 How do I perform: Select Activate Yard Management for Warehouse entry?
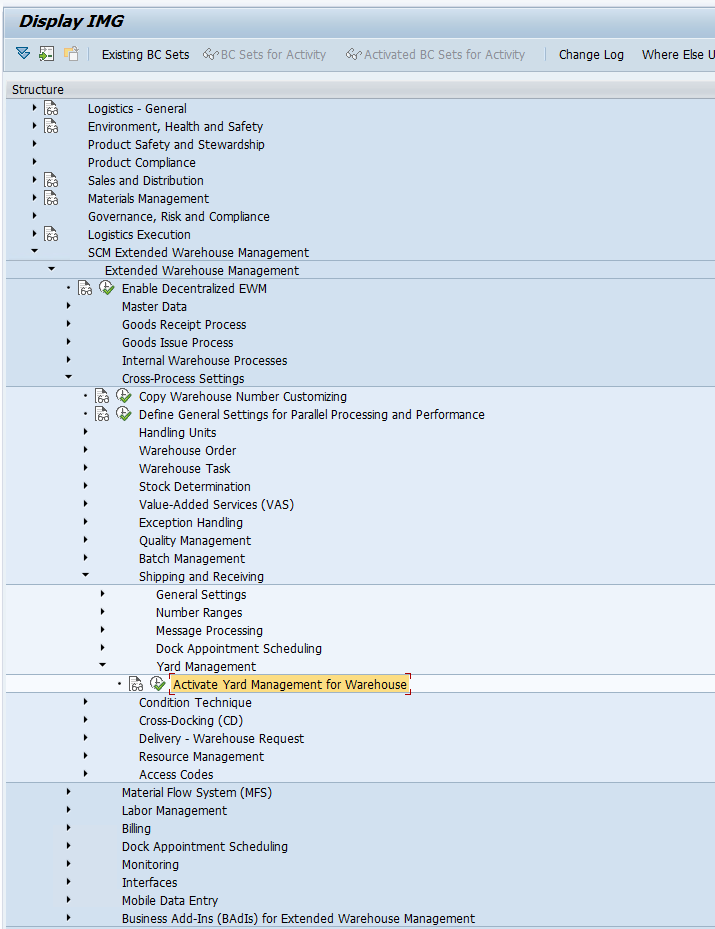coord(290,684)
